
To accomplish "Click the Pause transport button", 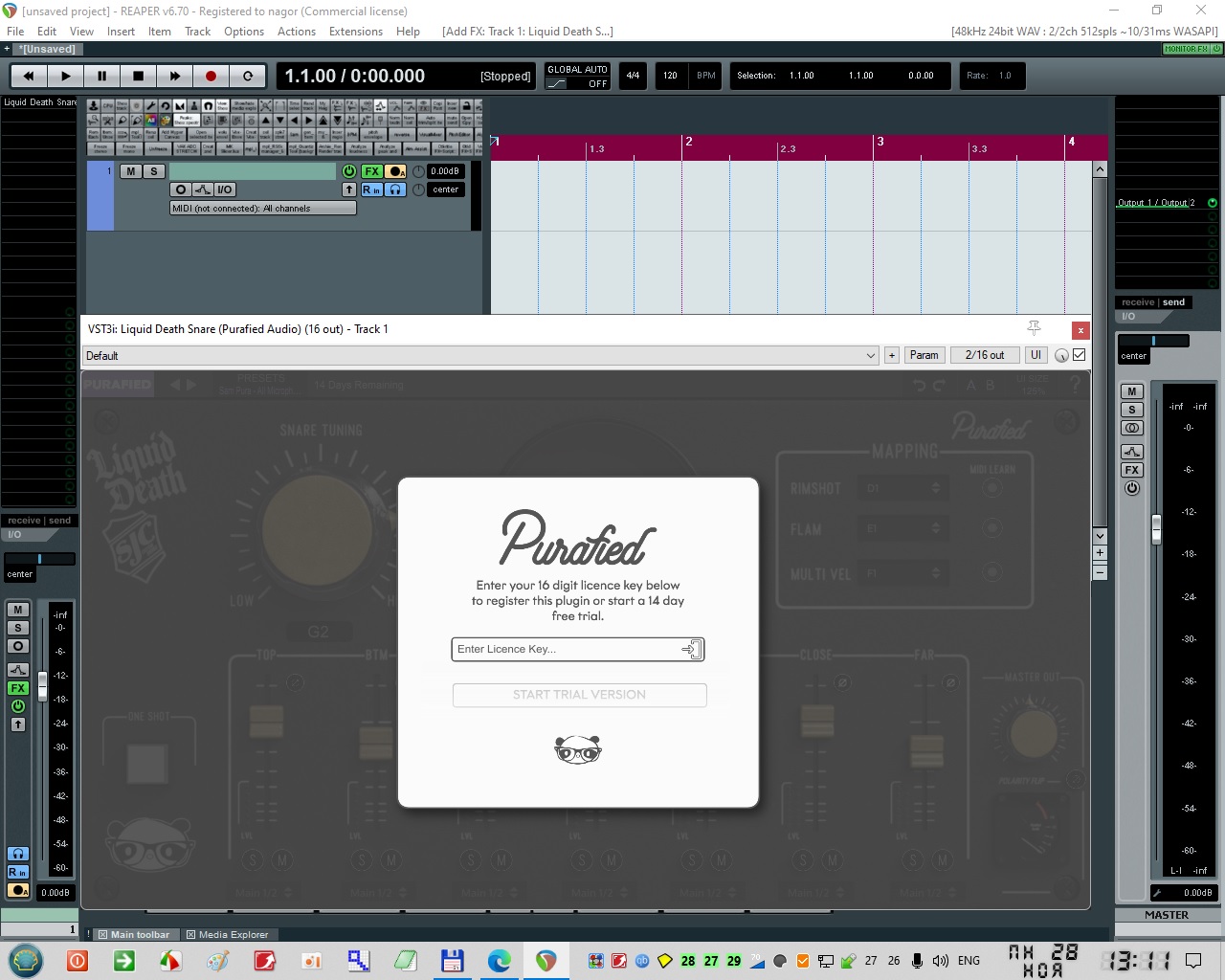I will (101, 76).
